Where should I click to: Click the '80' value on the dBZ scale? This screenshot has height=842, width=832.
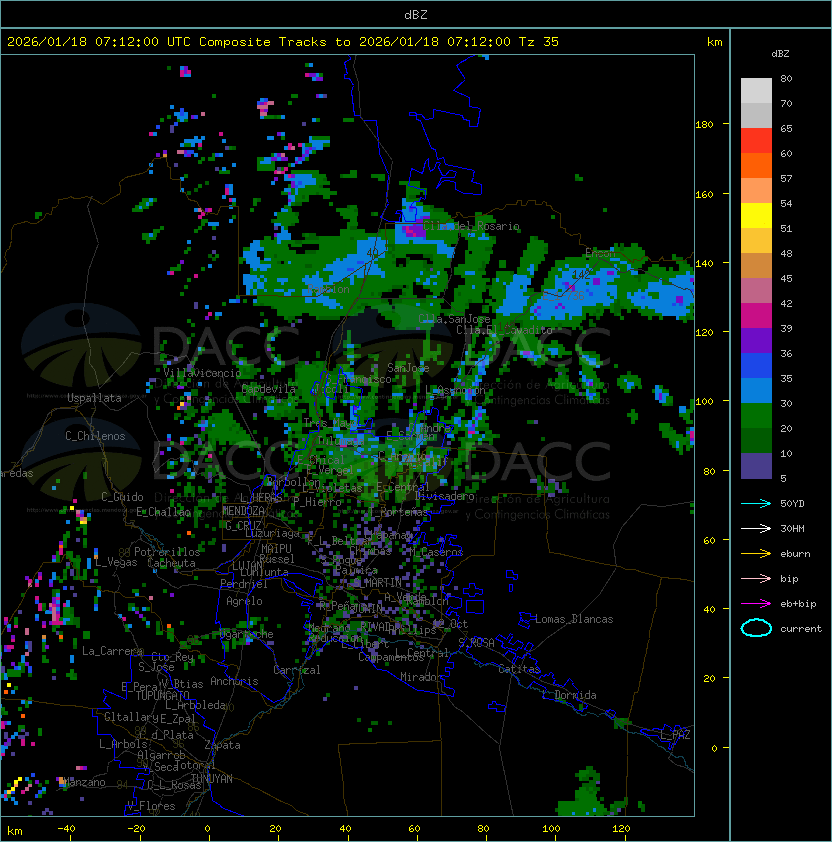tap(786, 78)
